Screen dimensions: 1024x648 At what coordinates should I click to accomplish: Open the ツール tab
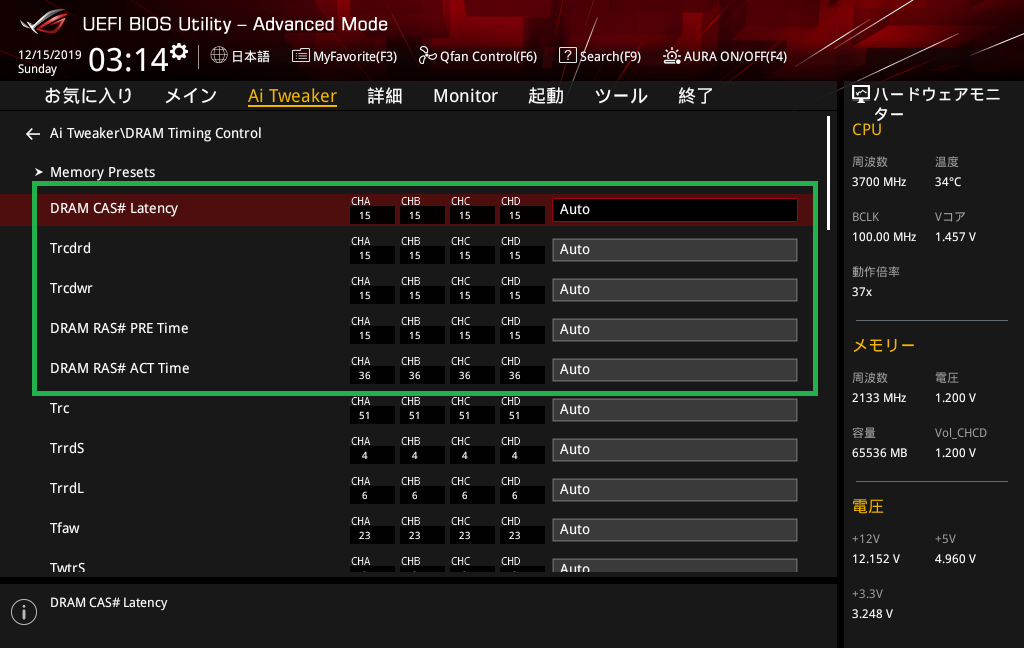click(x=621, y=96)
